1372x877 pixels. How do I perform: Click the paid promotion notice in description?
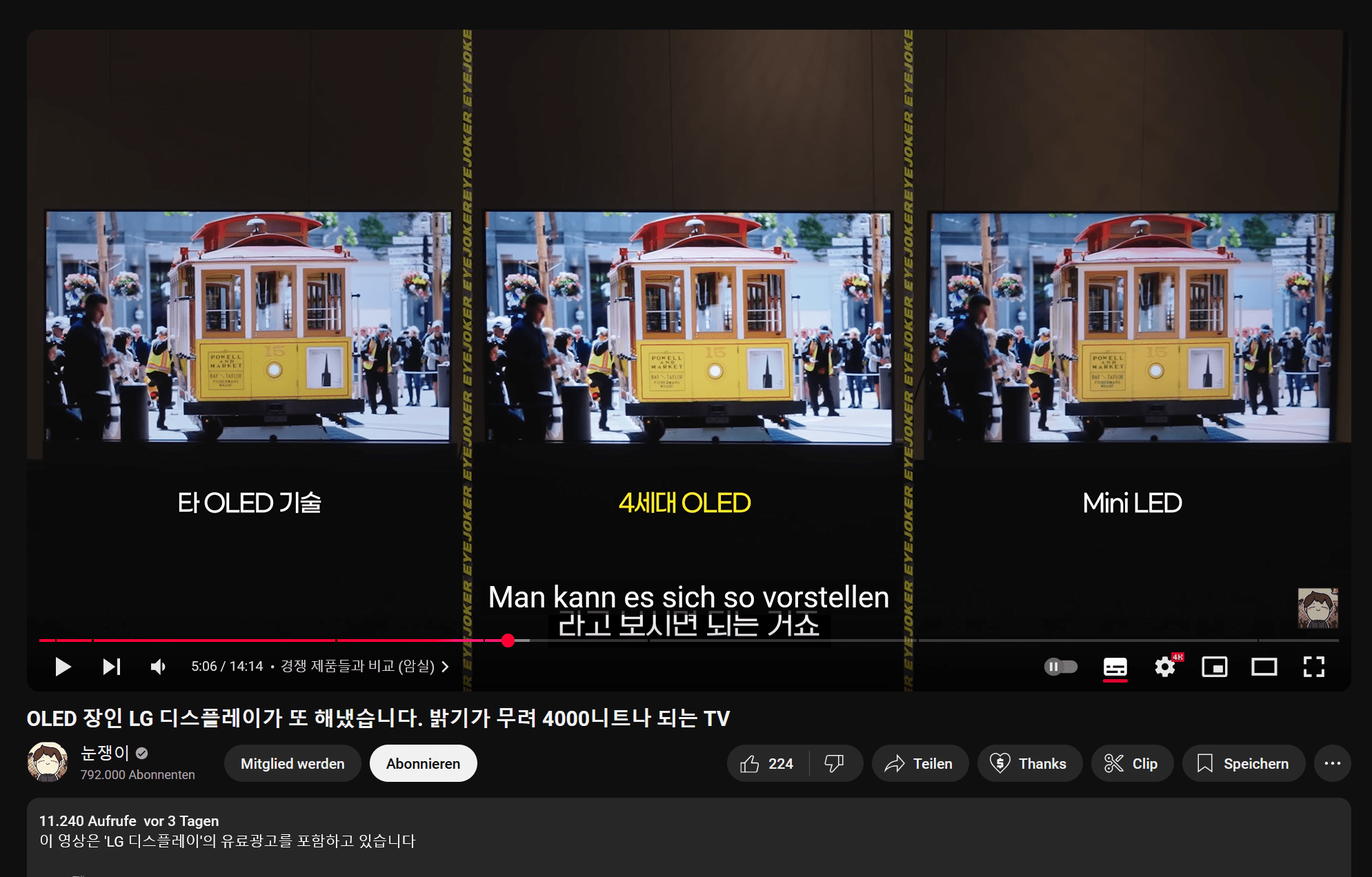pos(228,841)
